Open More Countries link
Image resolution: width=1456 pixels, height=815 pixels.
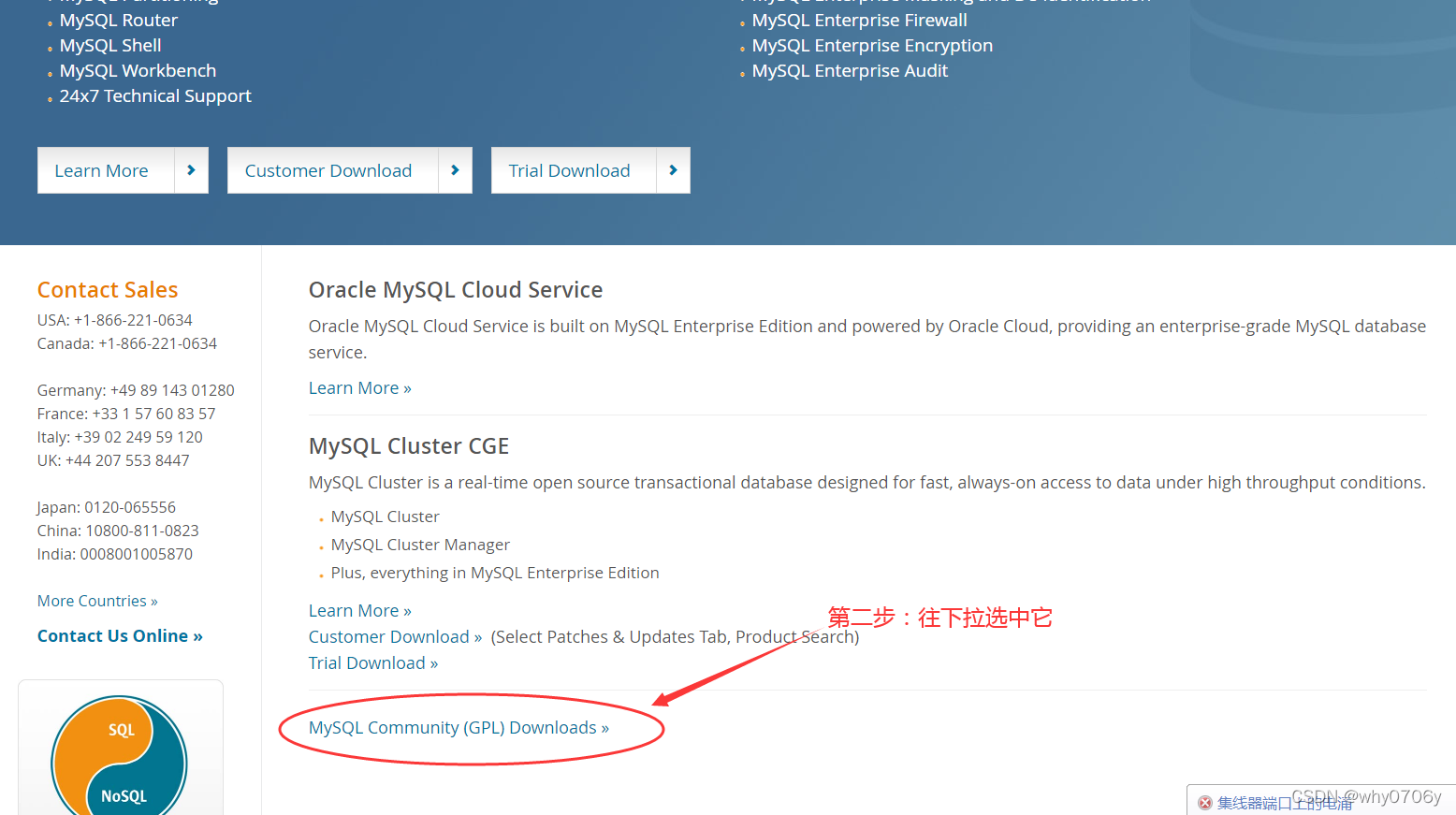[x=97, y=601]
